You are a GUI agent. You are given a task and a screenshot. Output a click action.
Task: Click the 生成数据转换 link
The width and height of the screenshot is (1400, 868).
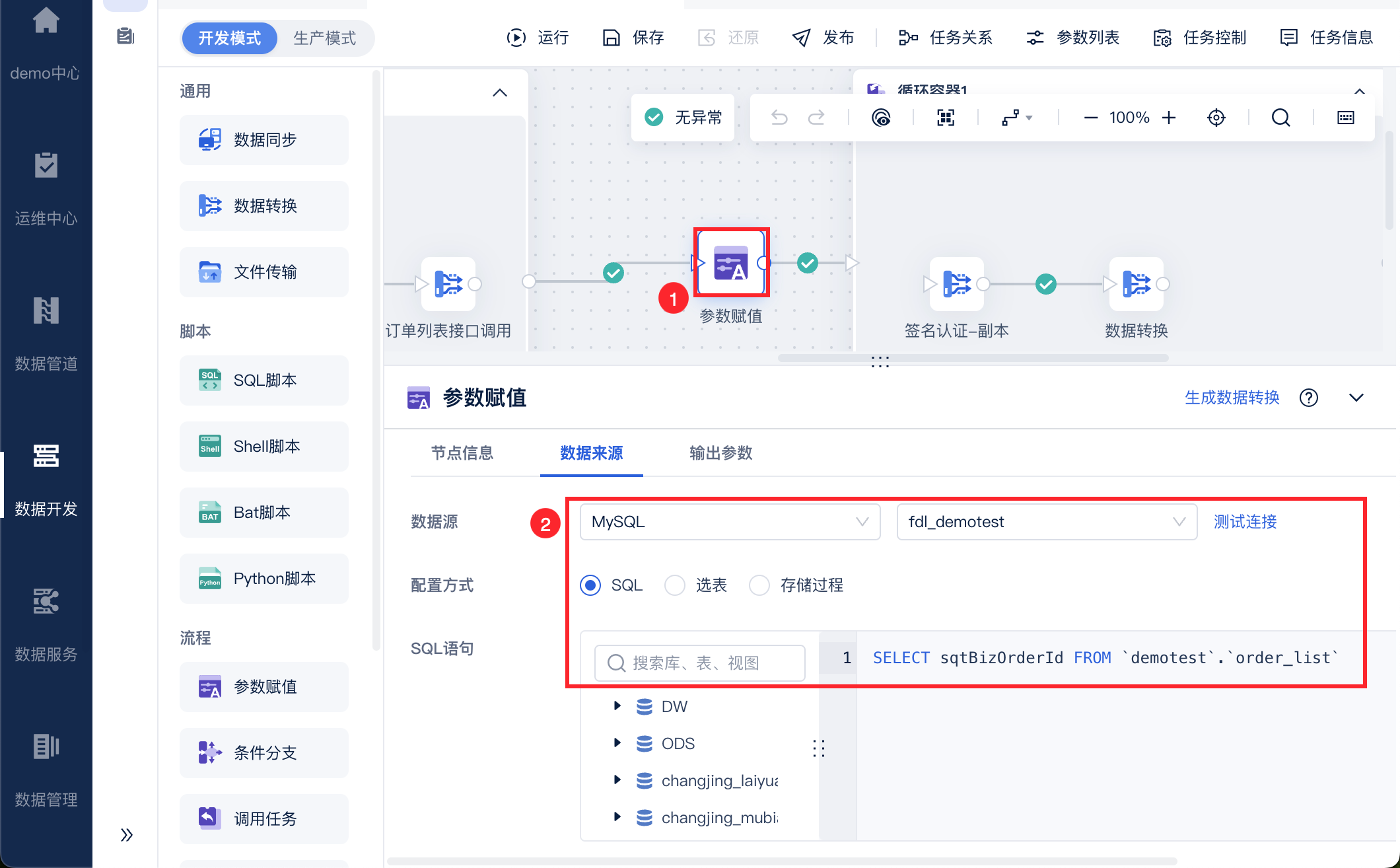pos(1232,398)
